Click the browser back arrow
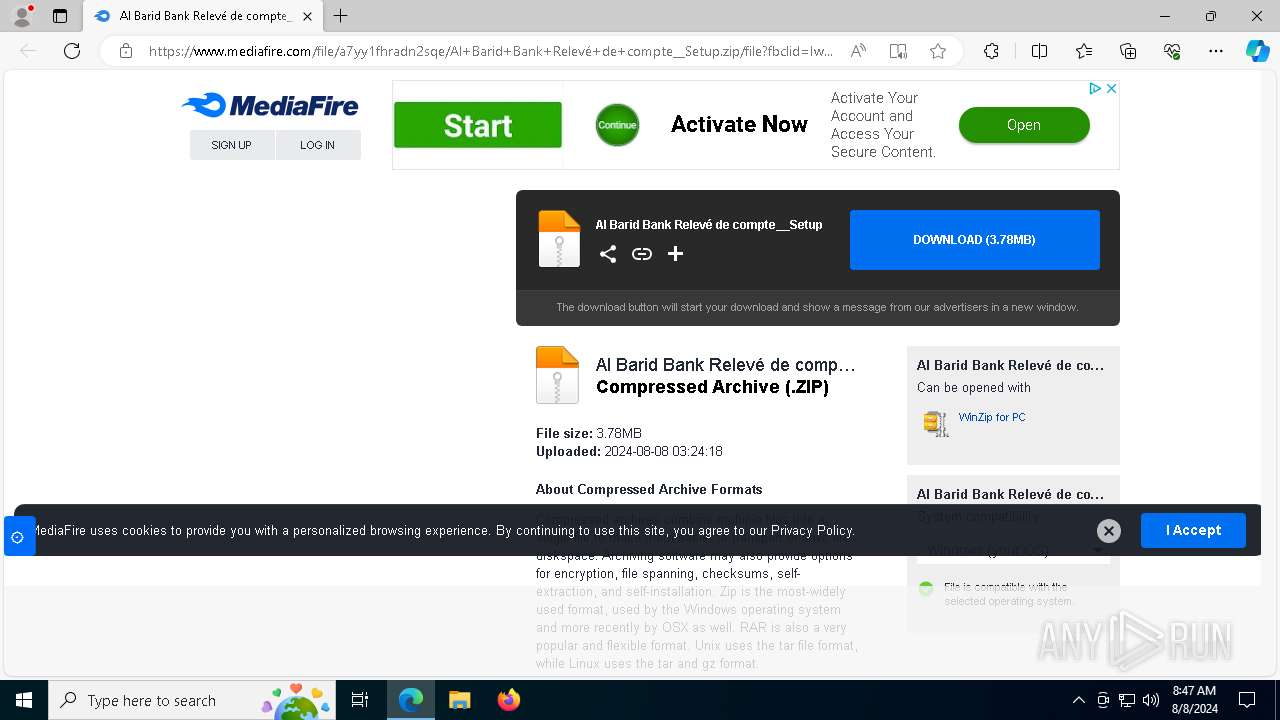The height and width of the screenshot is (720, 1280). click(x=28, y=51)
